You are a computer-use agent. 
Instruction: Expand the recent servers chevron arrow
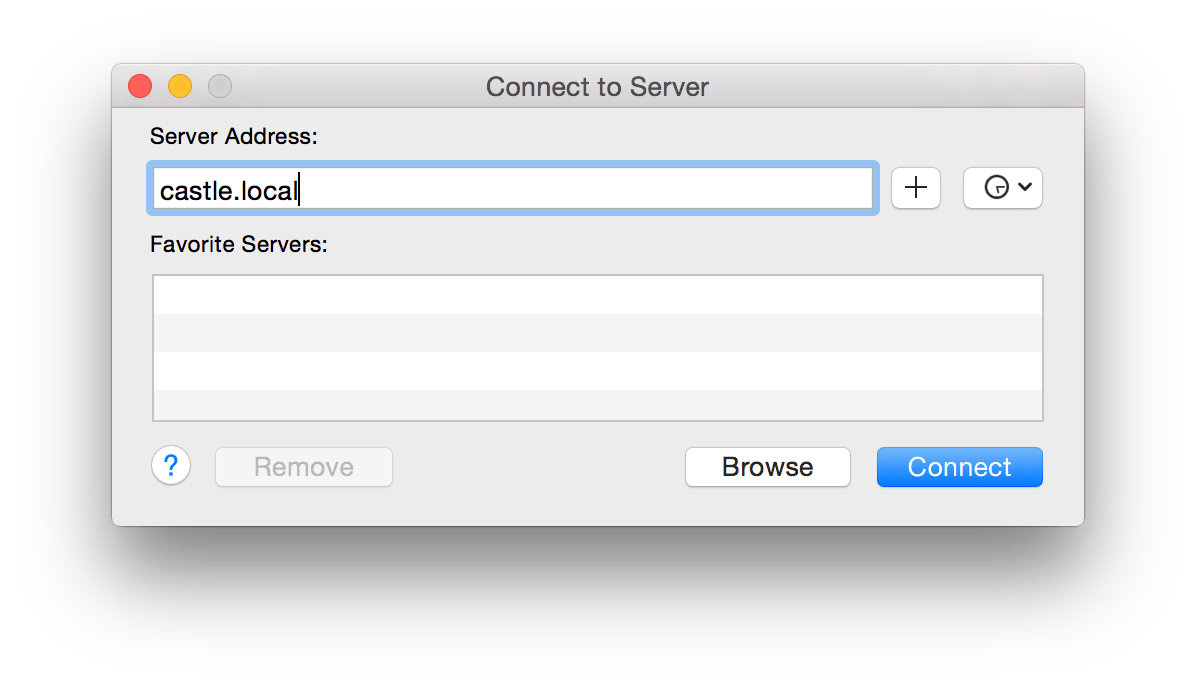1024,188
